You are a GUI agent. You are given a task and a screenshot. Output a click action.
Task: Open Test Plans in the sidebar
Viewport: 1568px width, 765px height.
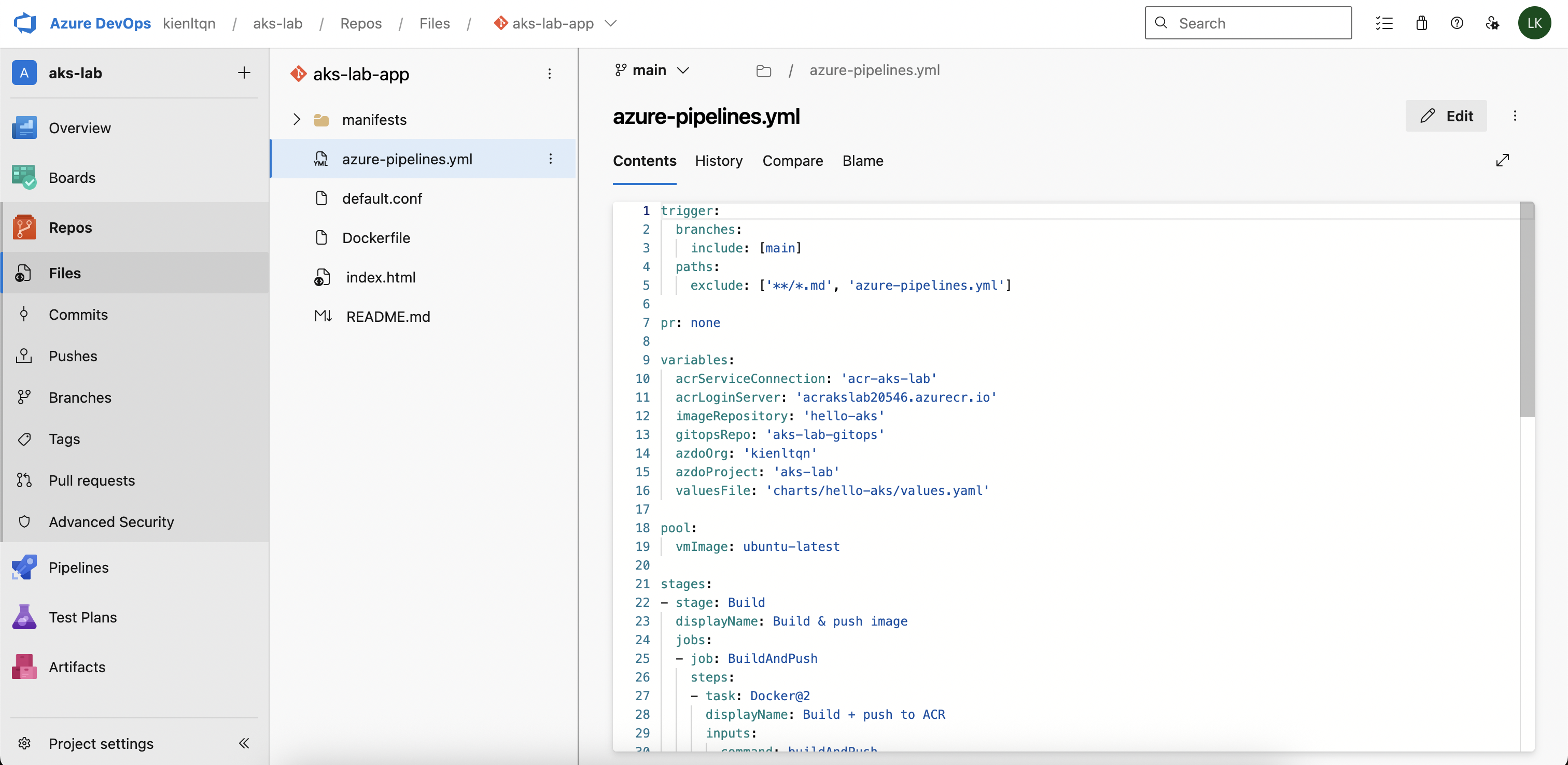tap(134, 617)
